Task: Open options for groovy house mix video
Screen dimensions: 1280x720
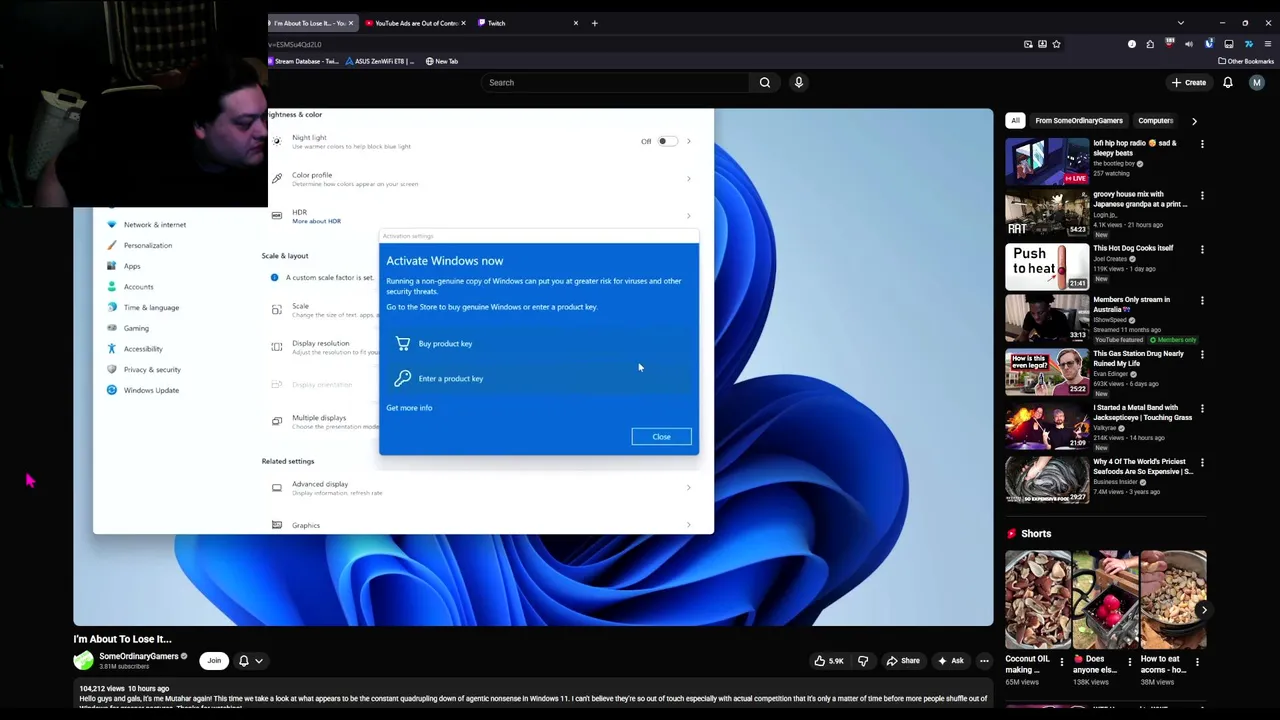Action: point(1202,195)
